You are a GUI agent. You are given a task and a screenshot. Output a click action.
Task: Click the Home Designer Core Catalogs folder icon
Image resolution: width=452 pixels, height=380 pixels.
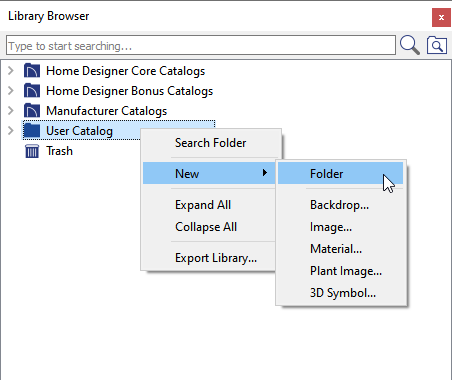click(32, 71)
